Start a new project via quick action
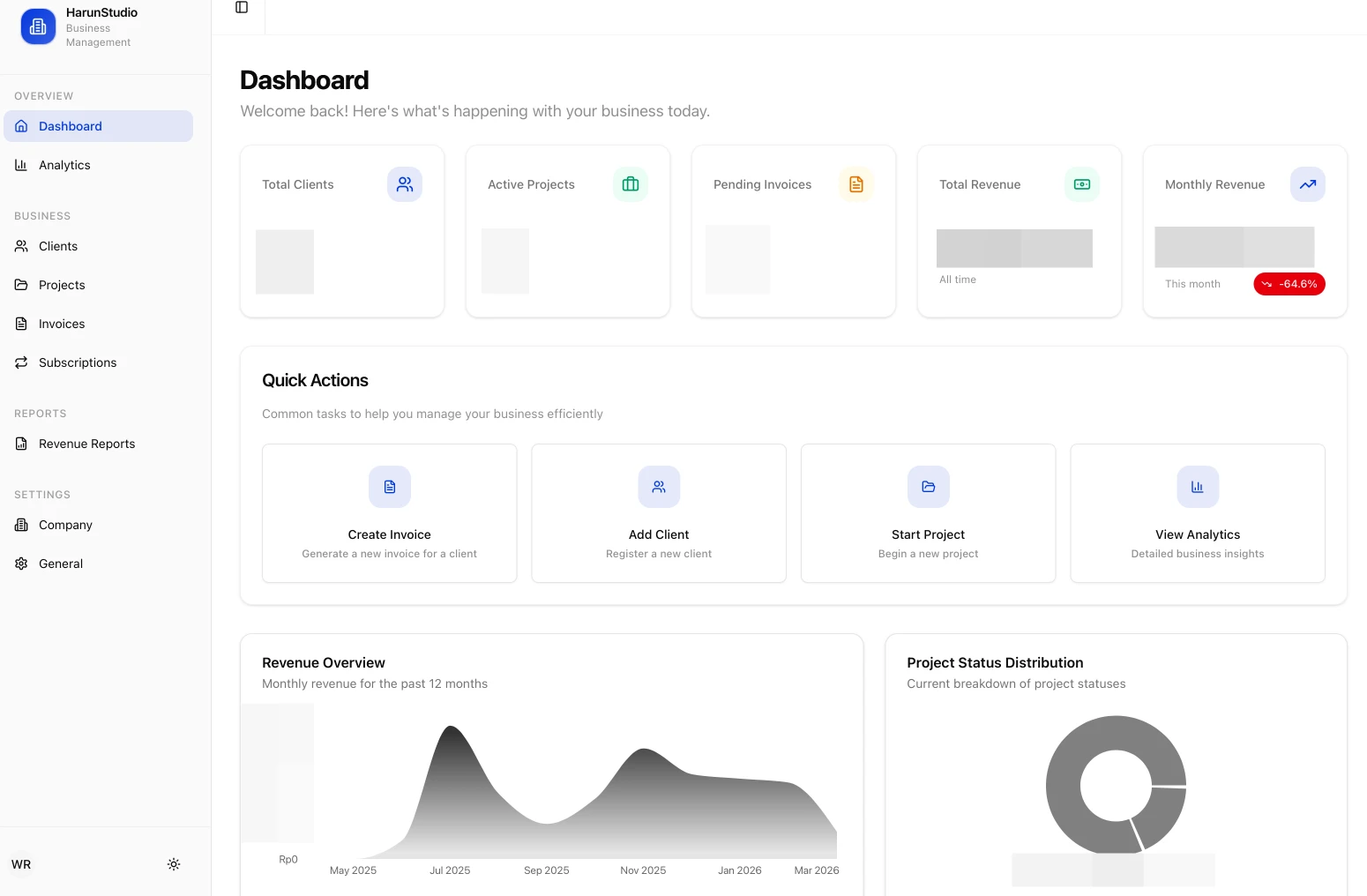This screenshot has height=896, width=1367. click(928, 512)
